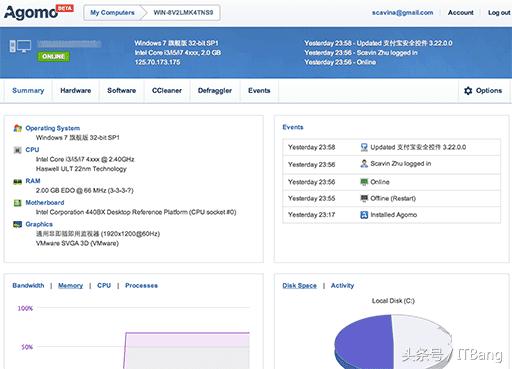
Task: Select the disk Activity view
Action: (342, 286)
